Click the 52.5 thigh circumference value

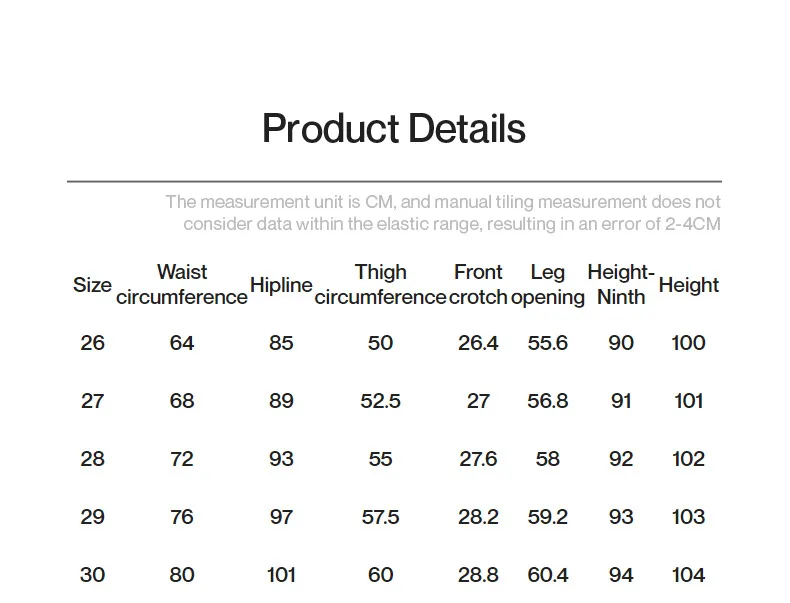tap(380, 401)
